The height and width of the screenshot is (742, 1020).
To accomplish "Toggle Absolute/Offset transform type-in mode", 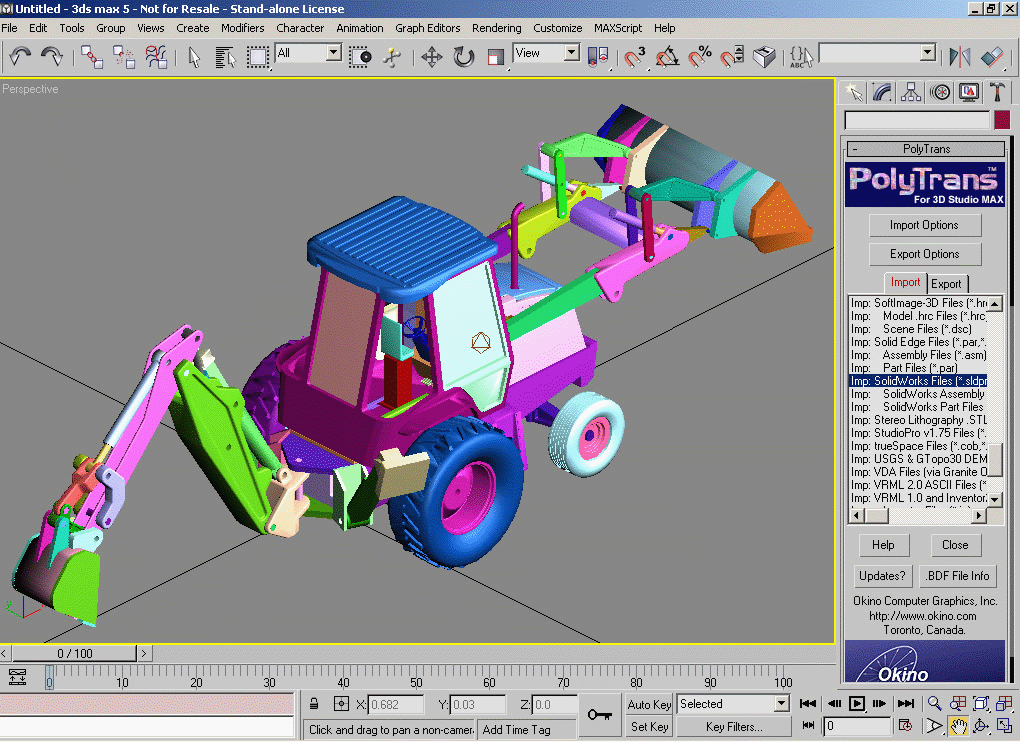I will pyautogui.click(x=341, y=704).
